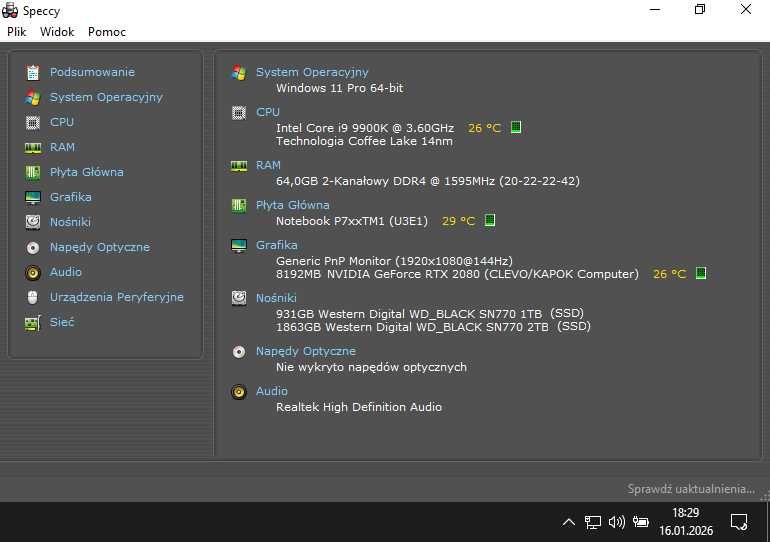Click the Speccy app icon in title bar
770x542 pixels.
[10, 10]
